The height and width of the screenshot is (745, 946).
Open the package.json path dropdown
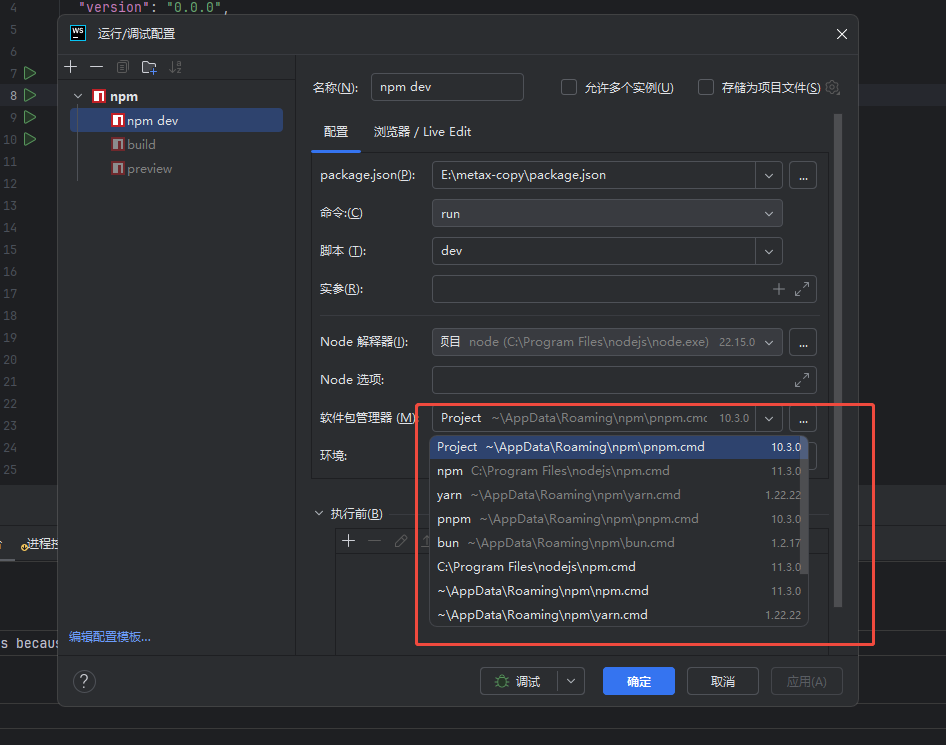point(769,176)
